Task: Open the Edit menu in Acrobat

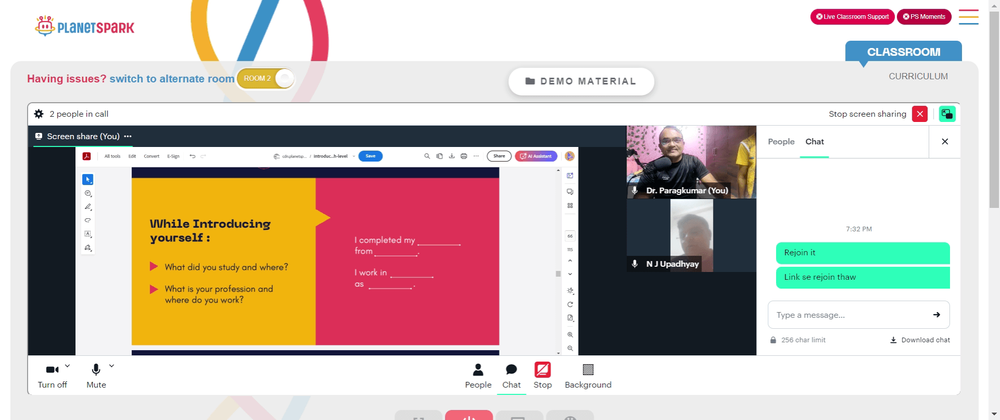Action: [132, 156]
